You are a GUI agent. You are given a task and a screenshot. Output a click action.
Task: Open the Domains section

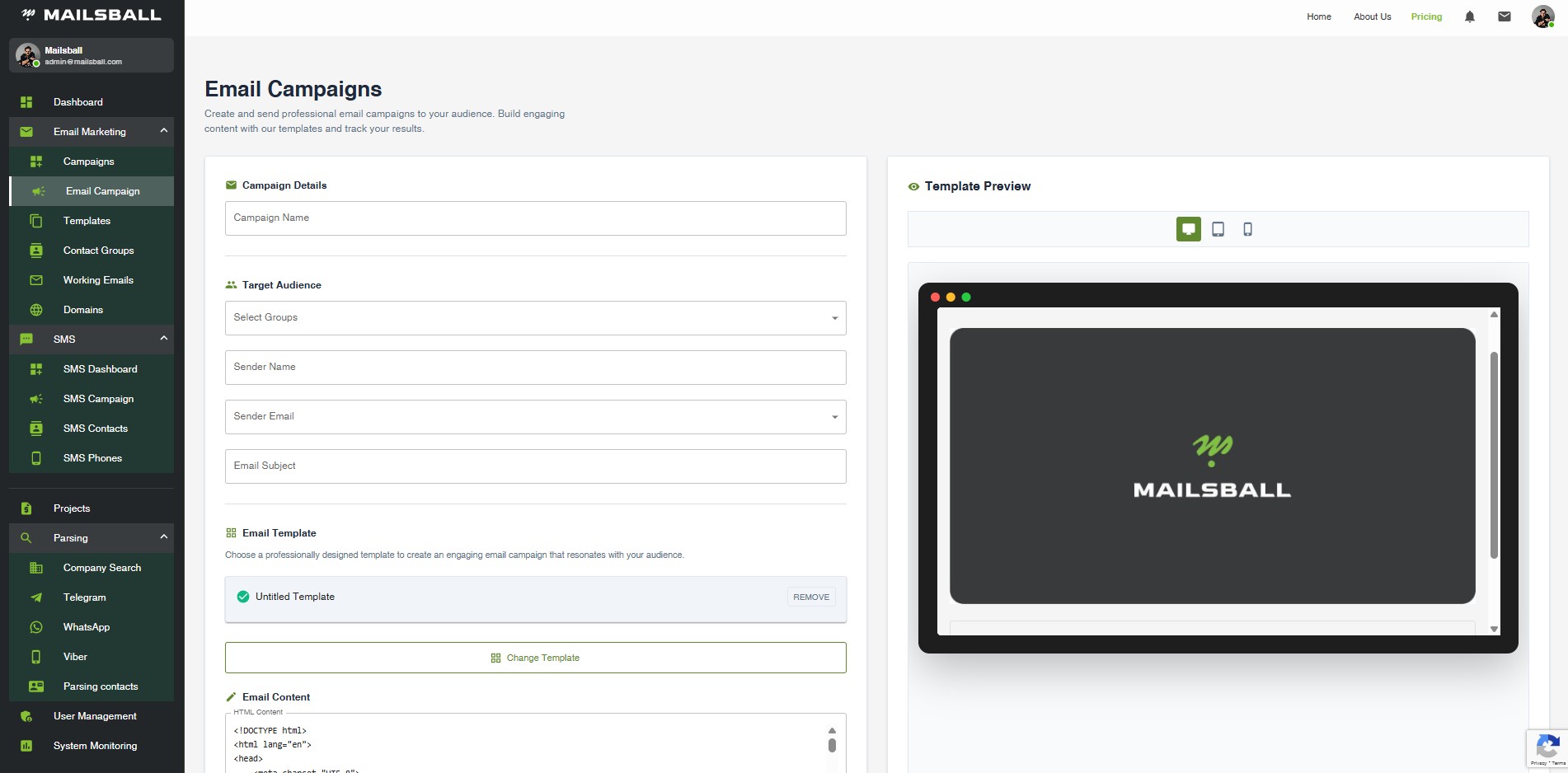point(82,310)
